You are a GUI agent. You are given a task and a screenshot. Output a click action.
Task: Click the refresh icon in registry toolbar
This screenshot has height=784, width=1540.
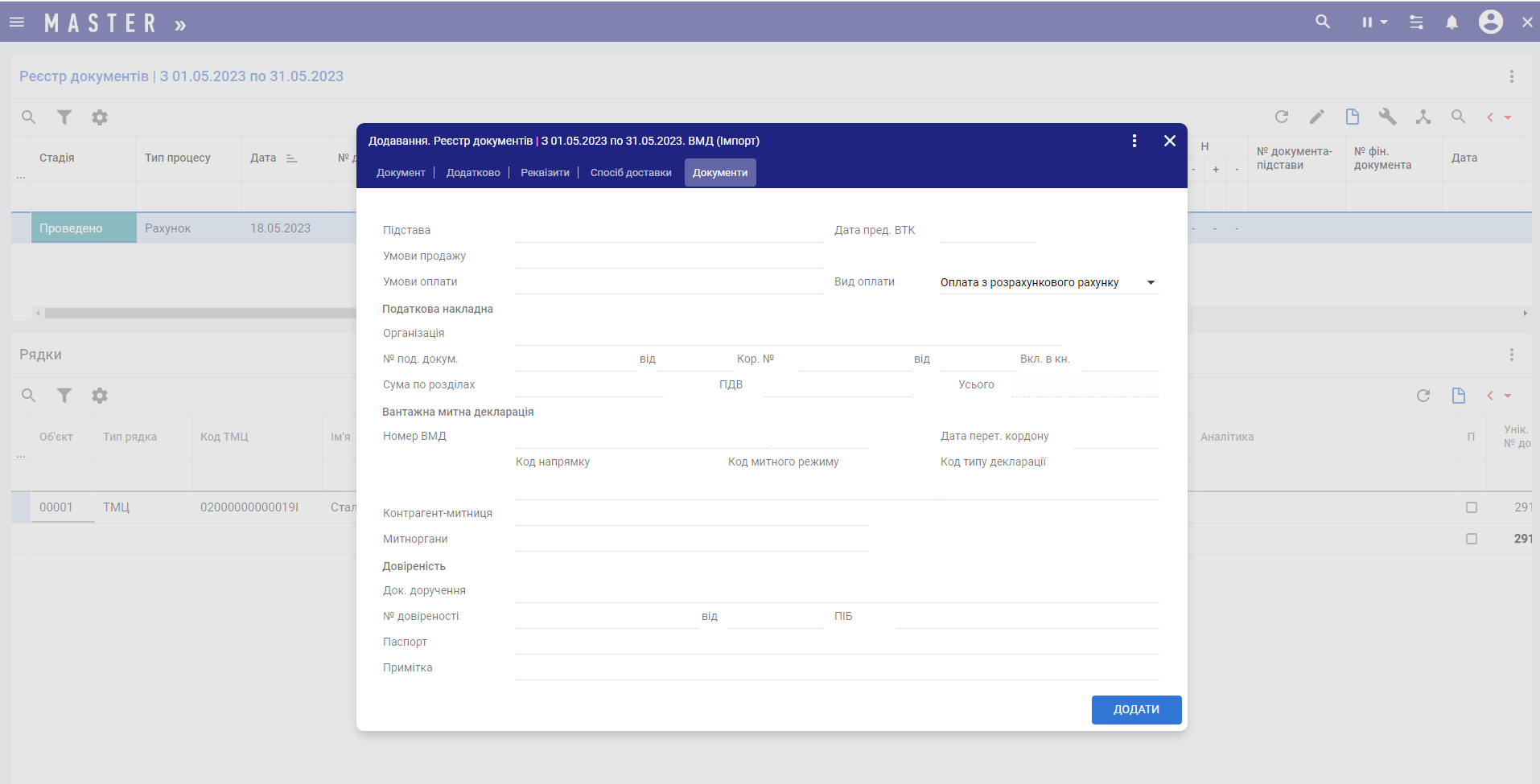click(1282, 117)
